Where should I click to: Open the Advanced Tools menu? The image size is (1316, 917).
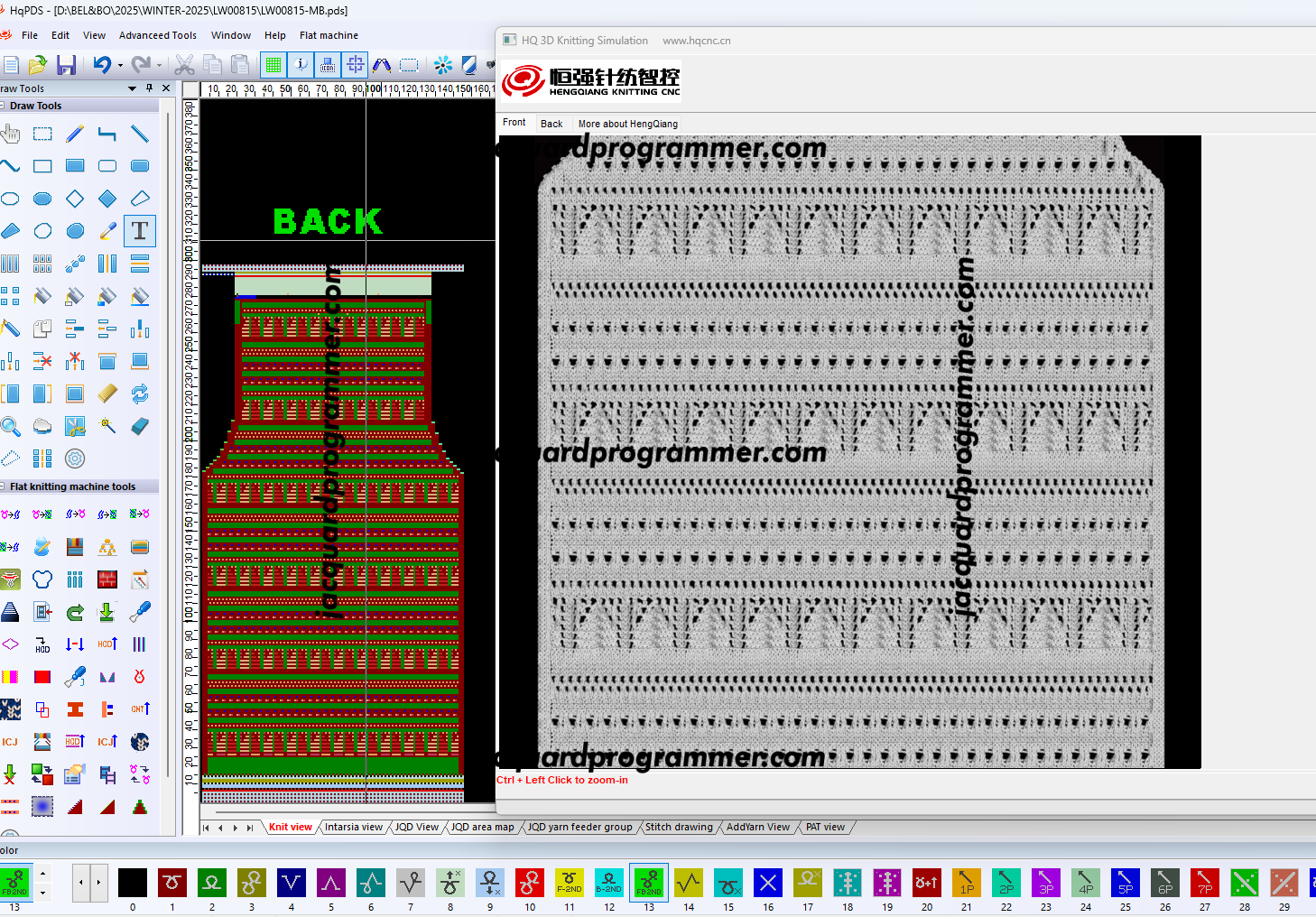coord(157,35)
